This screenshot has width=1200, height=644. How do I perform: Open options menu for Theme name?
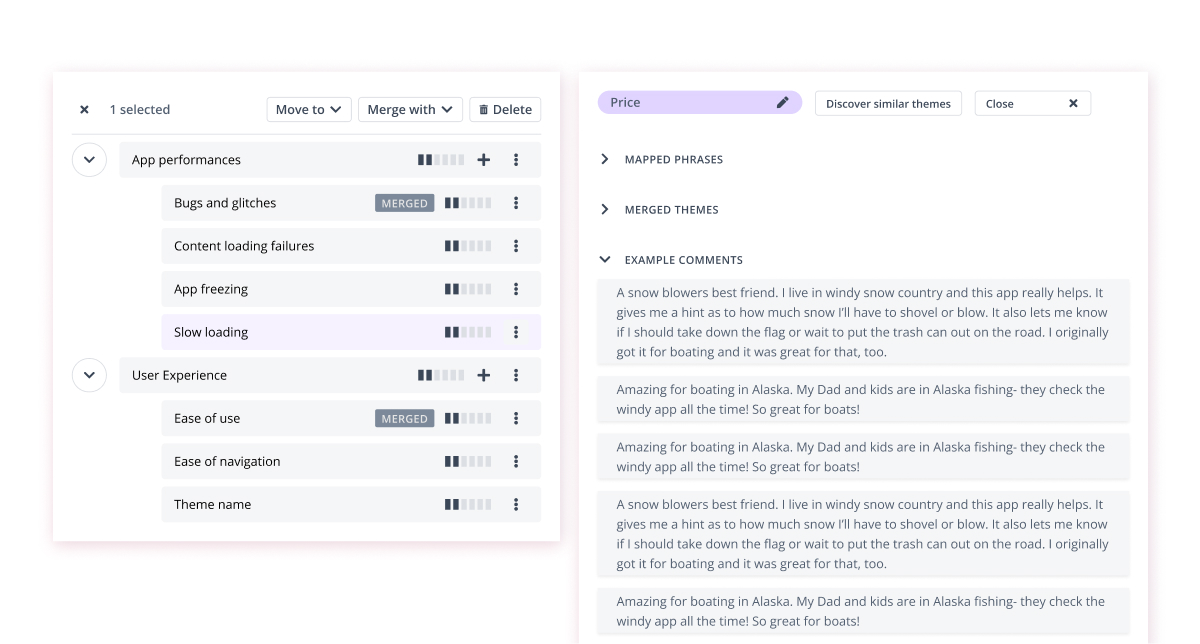[516, 504]
